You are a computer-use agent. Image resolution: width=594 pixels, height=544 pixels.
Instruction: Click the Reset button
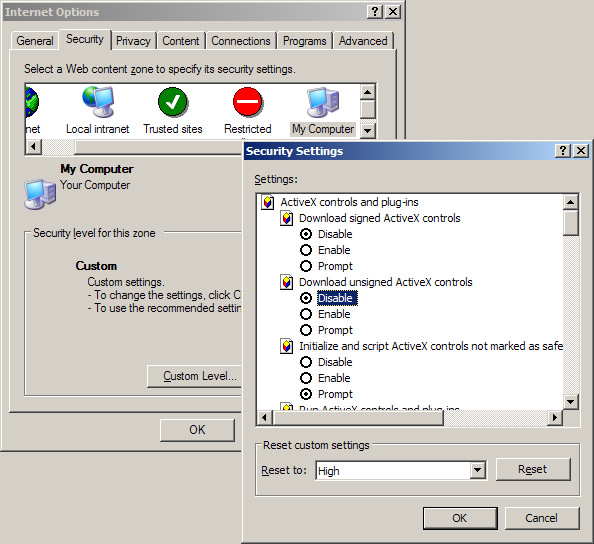(533, 469)
